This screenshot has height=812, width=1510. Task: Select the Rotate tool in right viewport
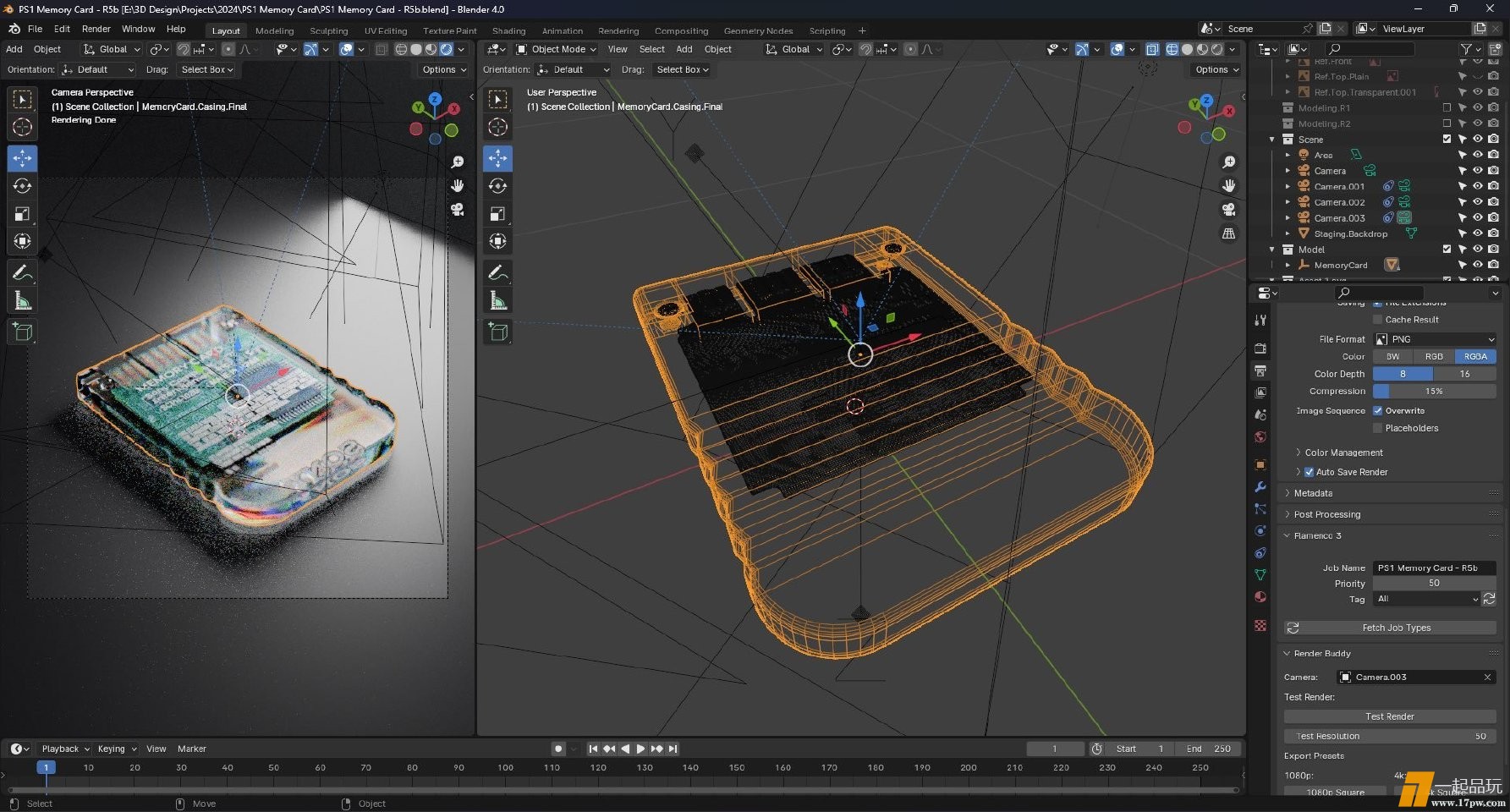click(x=497, y=186)
